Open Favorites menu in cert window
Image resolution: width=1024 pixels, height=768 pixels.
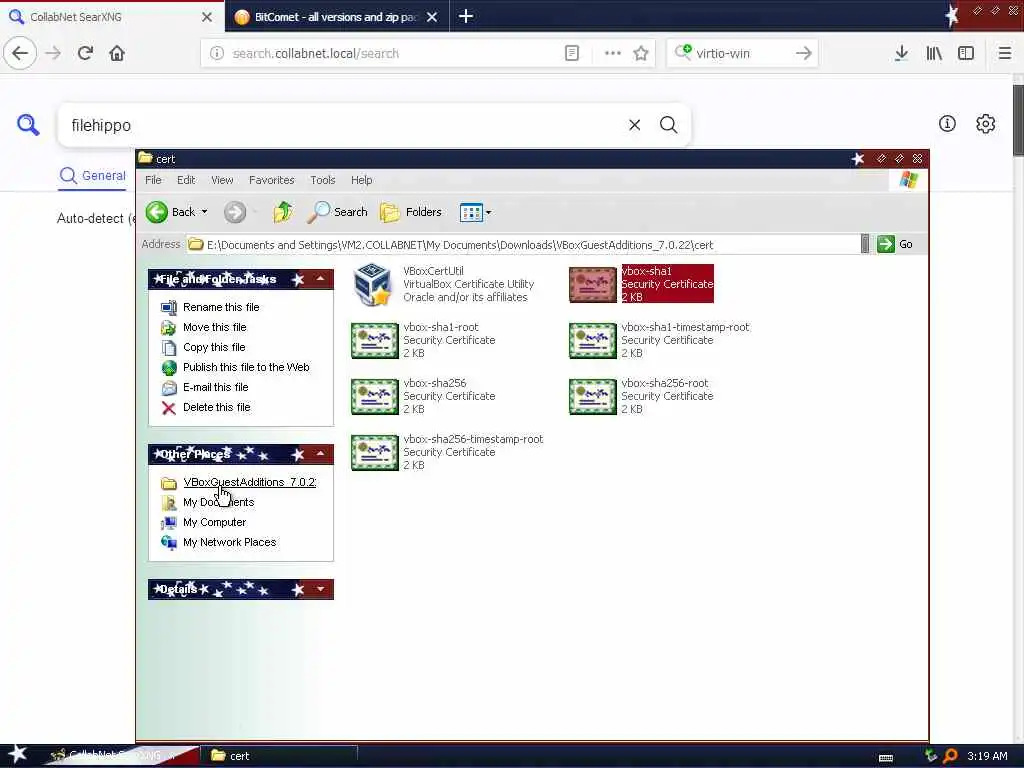[272, 180]
